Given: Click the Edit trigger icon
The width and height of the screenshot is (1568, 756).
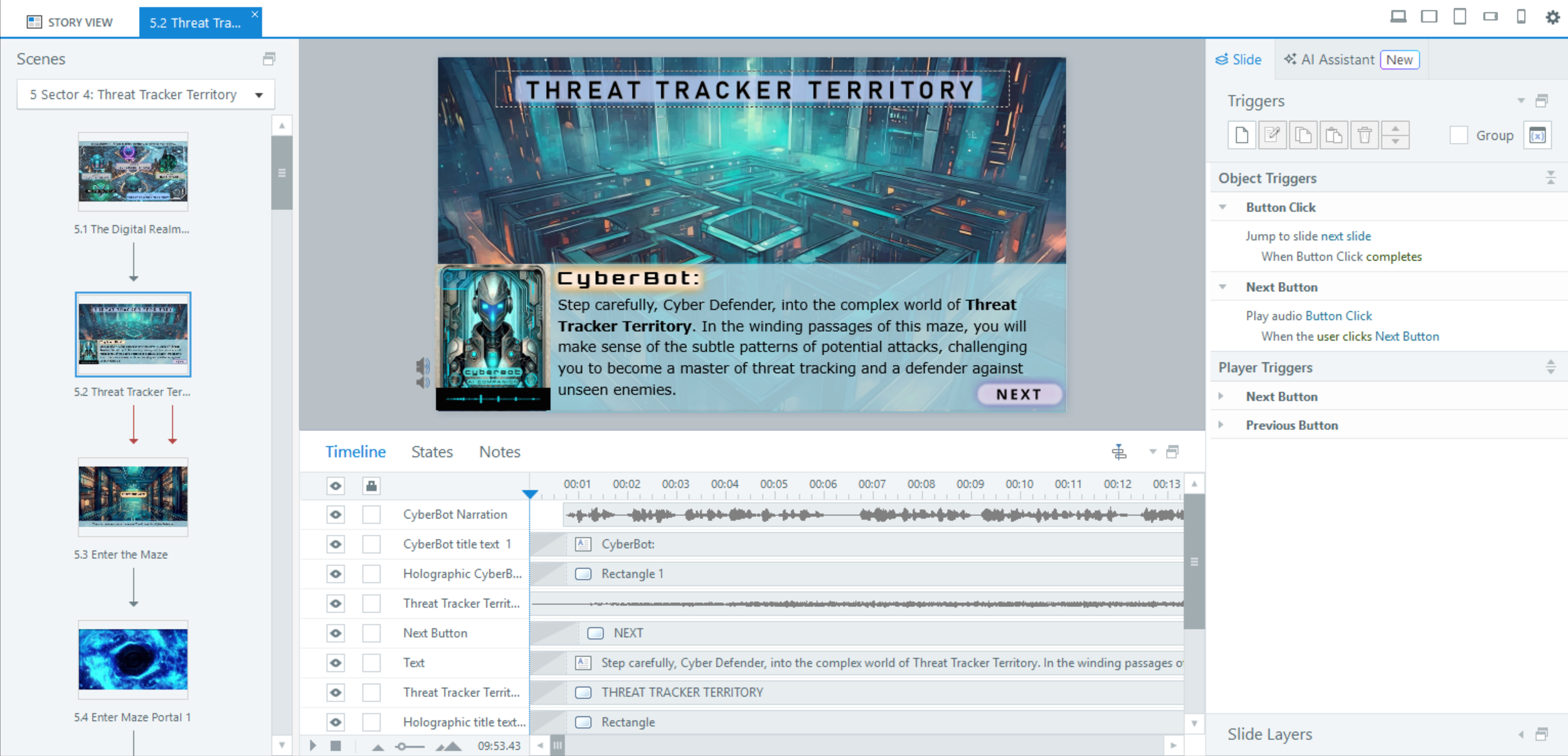Looking at the screenshot, I should pos(1272,135).
